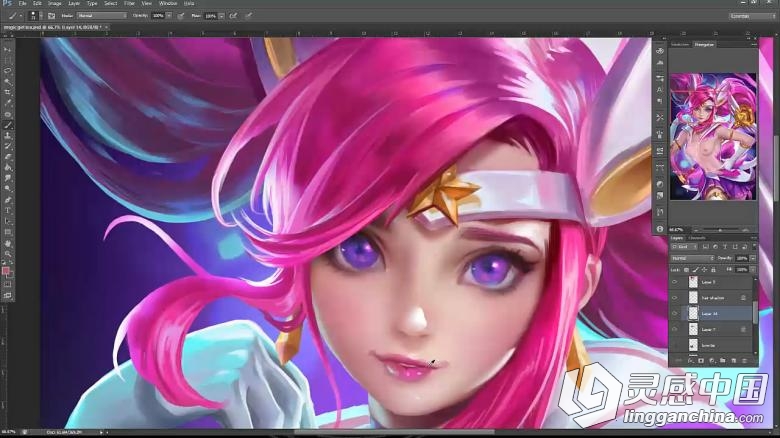
Task: Toggle visibility of hair shadow layer
Action: [675, 298]
